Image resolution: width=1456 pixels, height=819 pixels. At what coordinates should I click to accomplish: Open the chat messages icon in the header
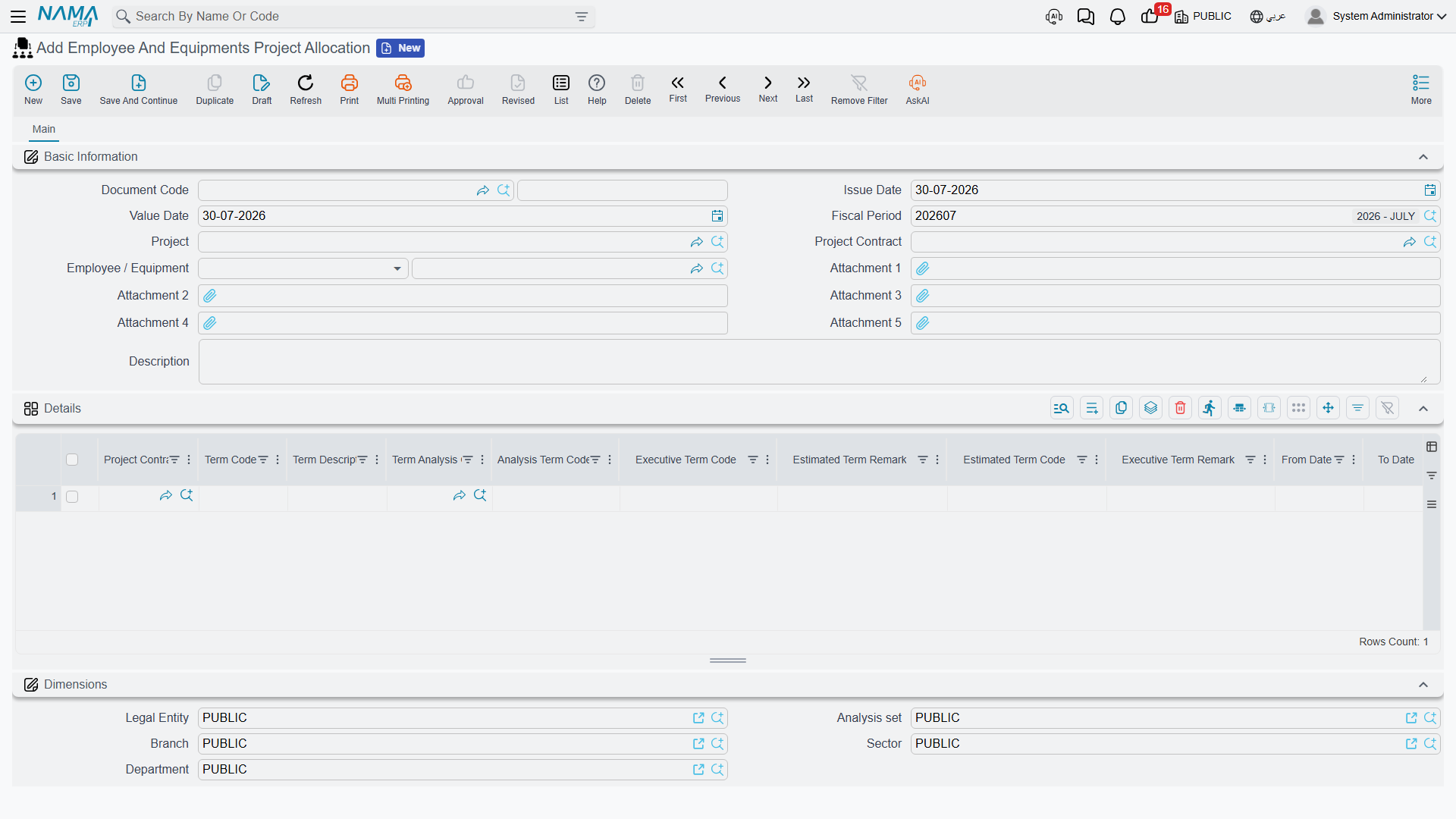click(x=1085, y=17)
